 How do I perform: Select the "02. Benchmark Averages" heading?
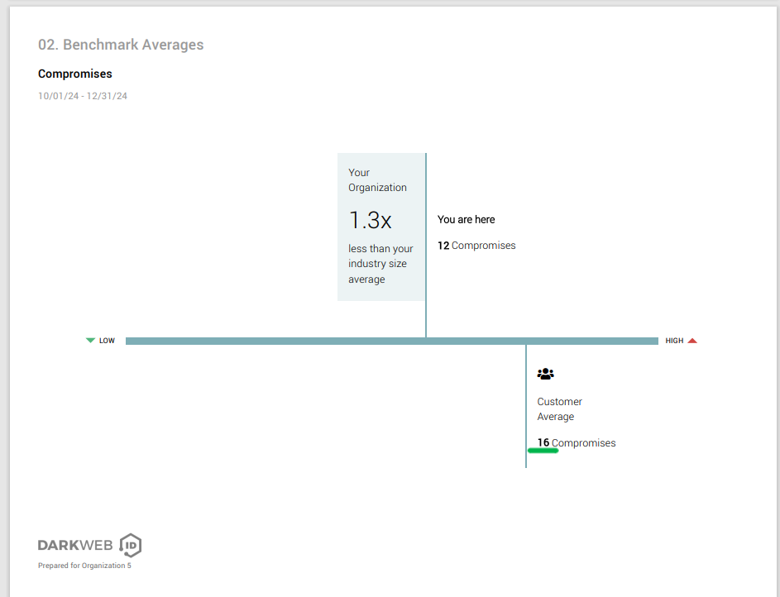pyautogui.click(x=120, y=45)
